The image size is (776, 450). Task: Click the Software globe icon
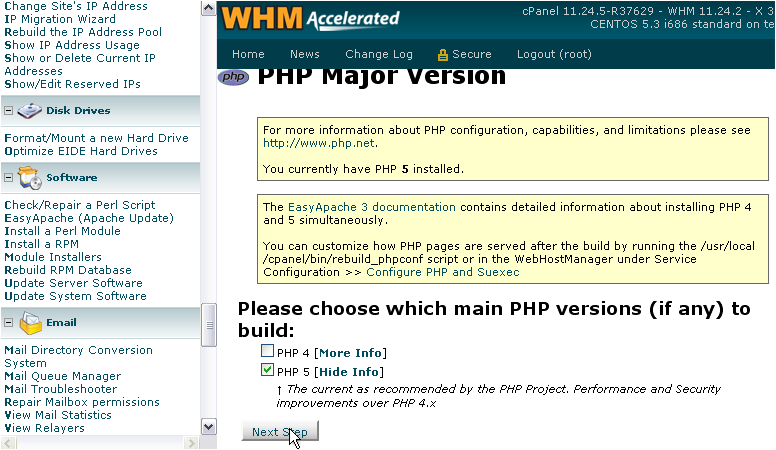click(30, 178)
